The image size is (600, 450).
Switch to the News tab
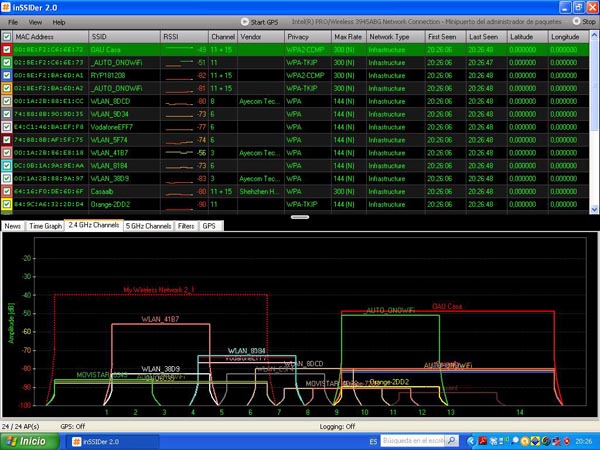point(13,226)
